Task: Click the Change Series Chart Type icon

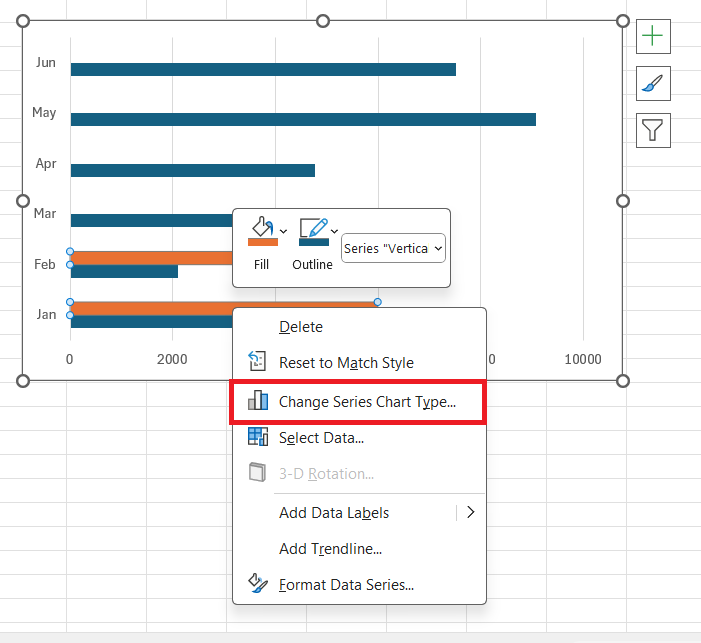Action: tap(258, 400)
